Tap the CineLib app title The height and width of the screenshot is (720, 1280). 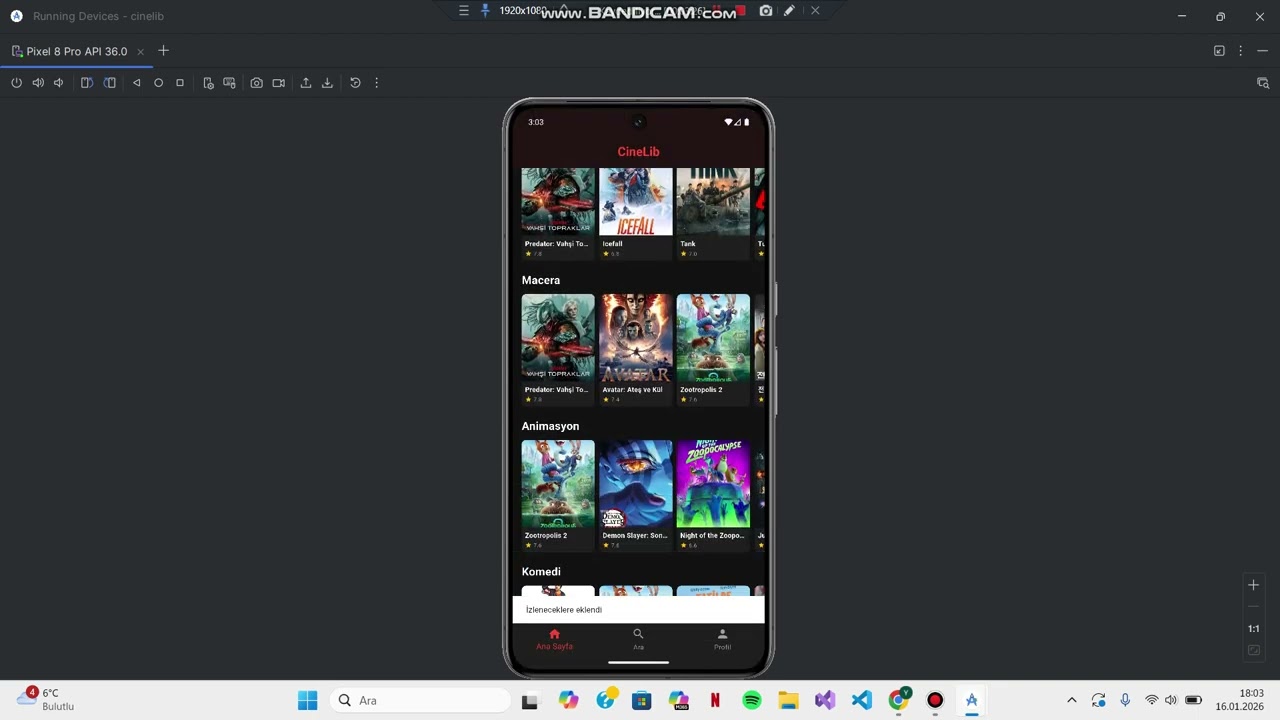tap(638, 152)
